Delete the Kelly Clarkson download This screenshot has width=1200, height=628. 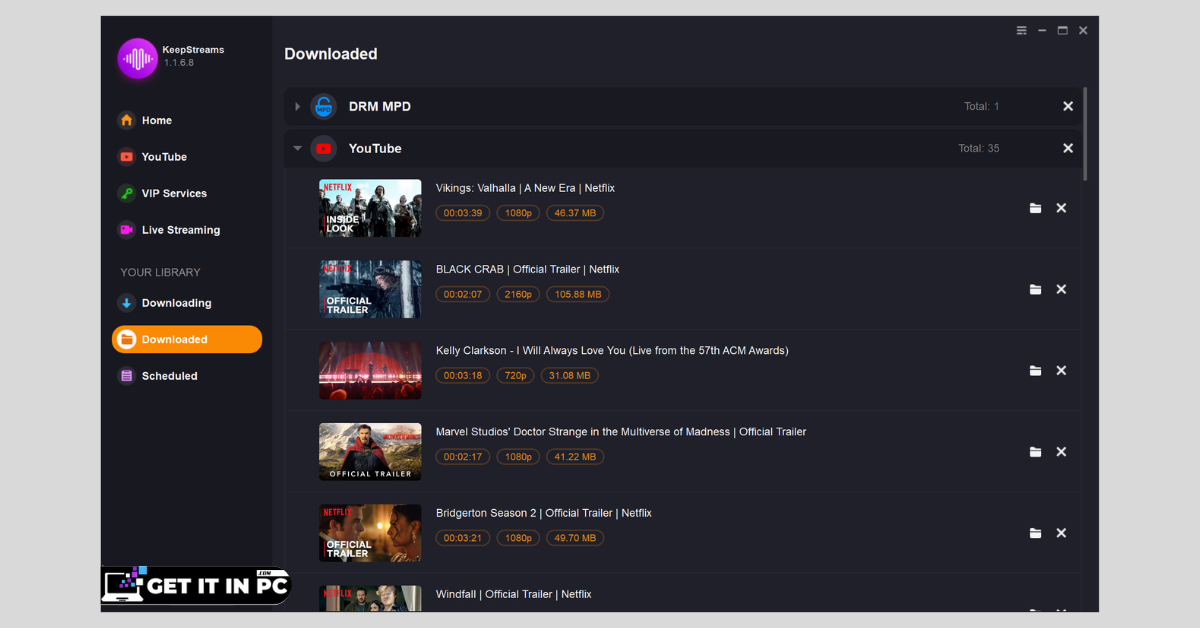(1061, 370)
